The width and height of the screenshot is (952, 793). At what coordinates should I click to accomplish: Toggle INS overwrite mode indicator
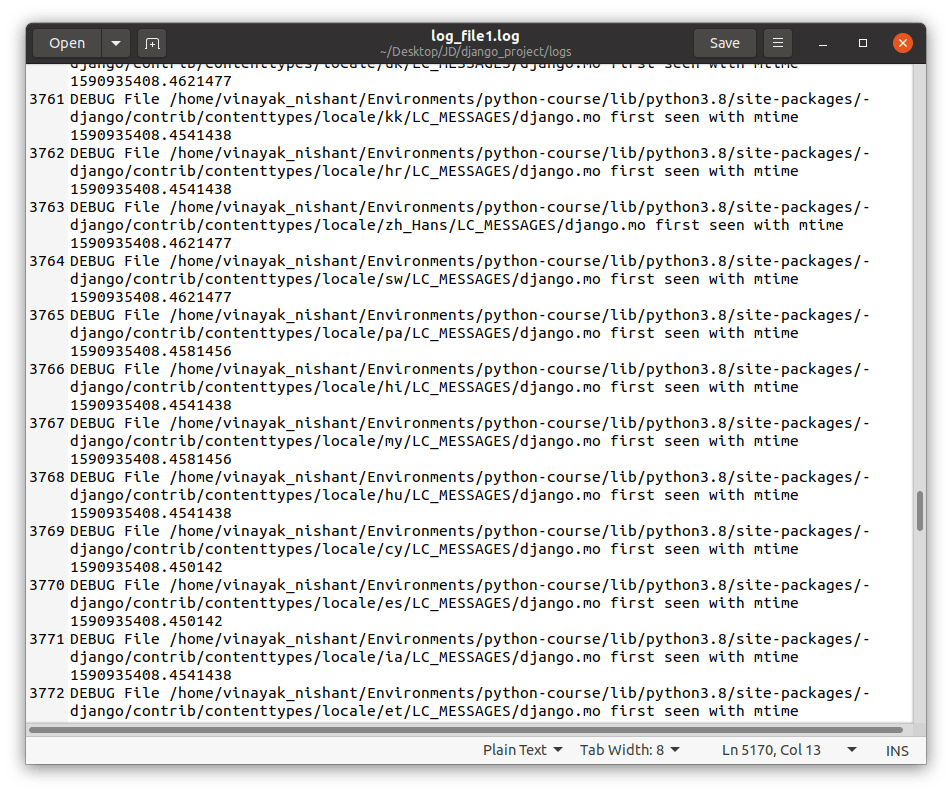pyautogui.click(x=897, y=750)
